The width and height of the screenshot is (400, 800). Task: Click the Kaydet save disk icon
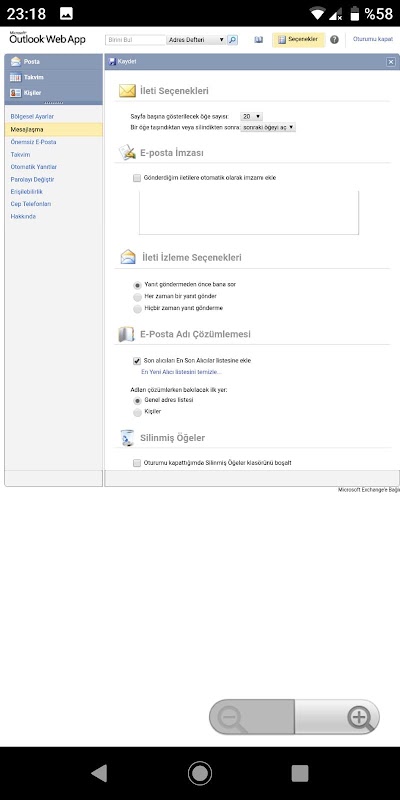point(112,62)
